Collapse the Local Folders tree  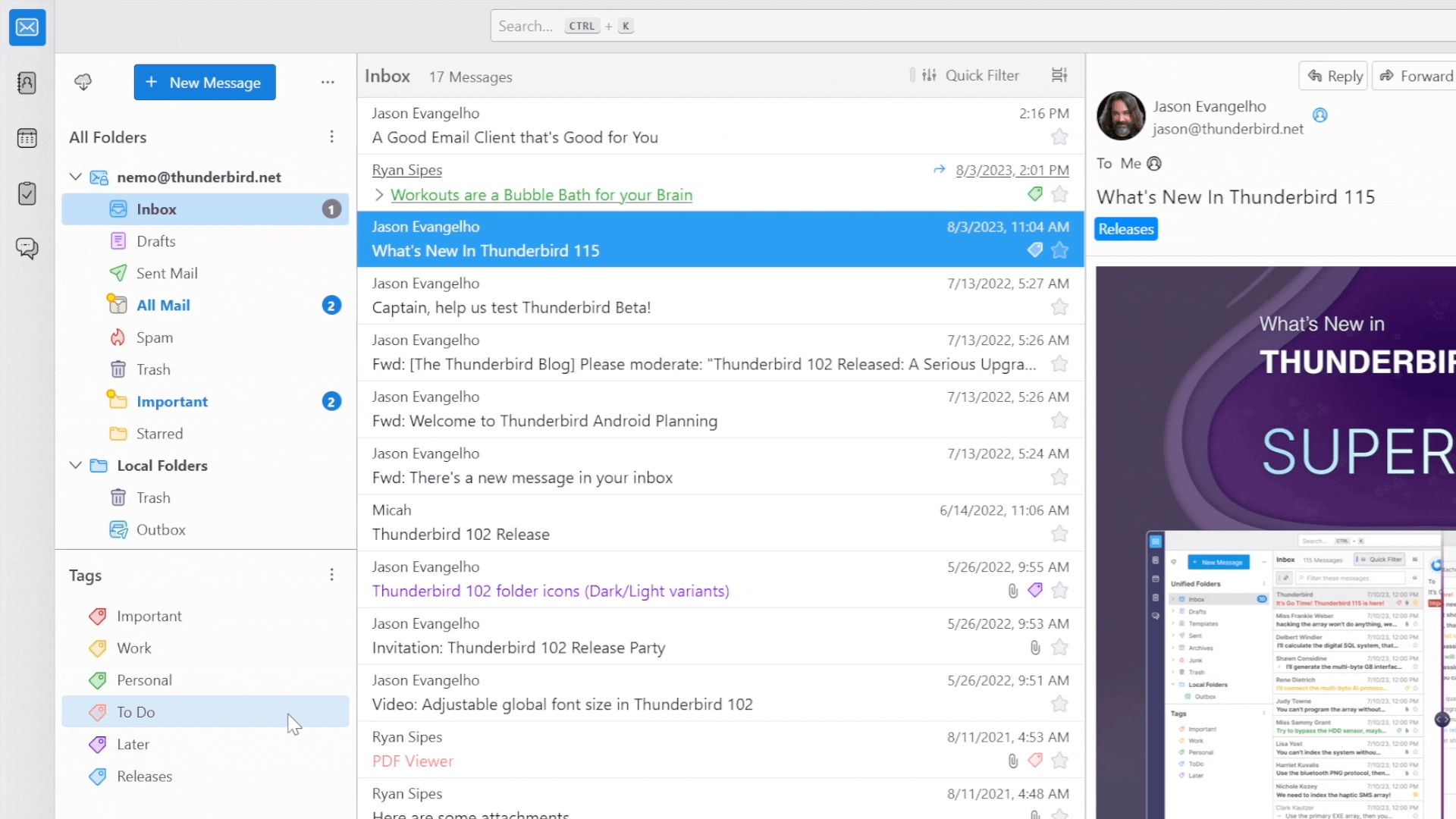pyautogui.click(x=76, y=466)
